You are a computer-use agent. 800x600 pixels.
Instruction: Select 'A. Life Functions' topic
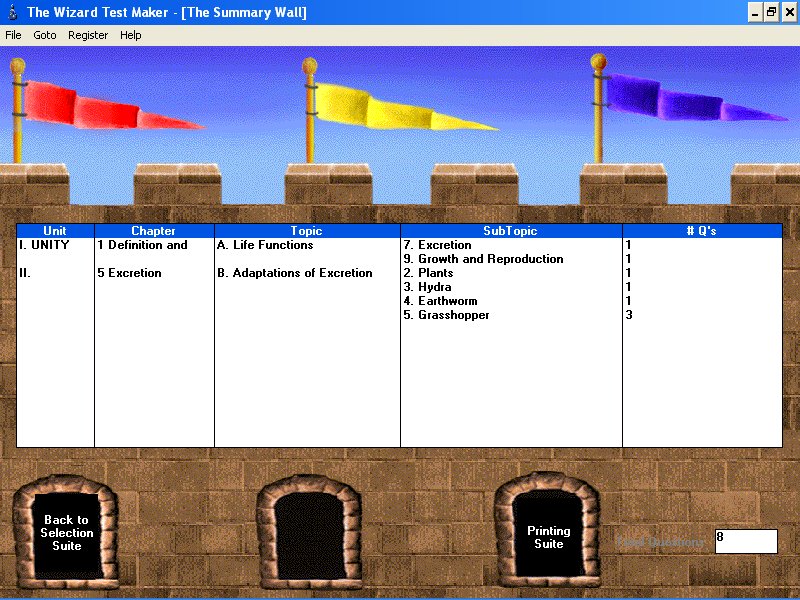click(x=265, y=245)
